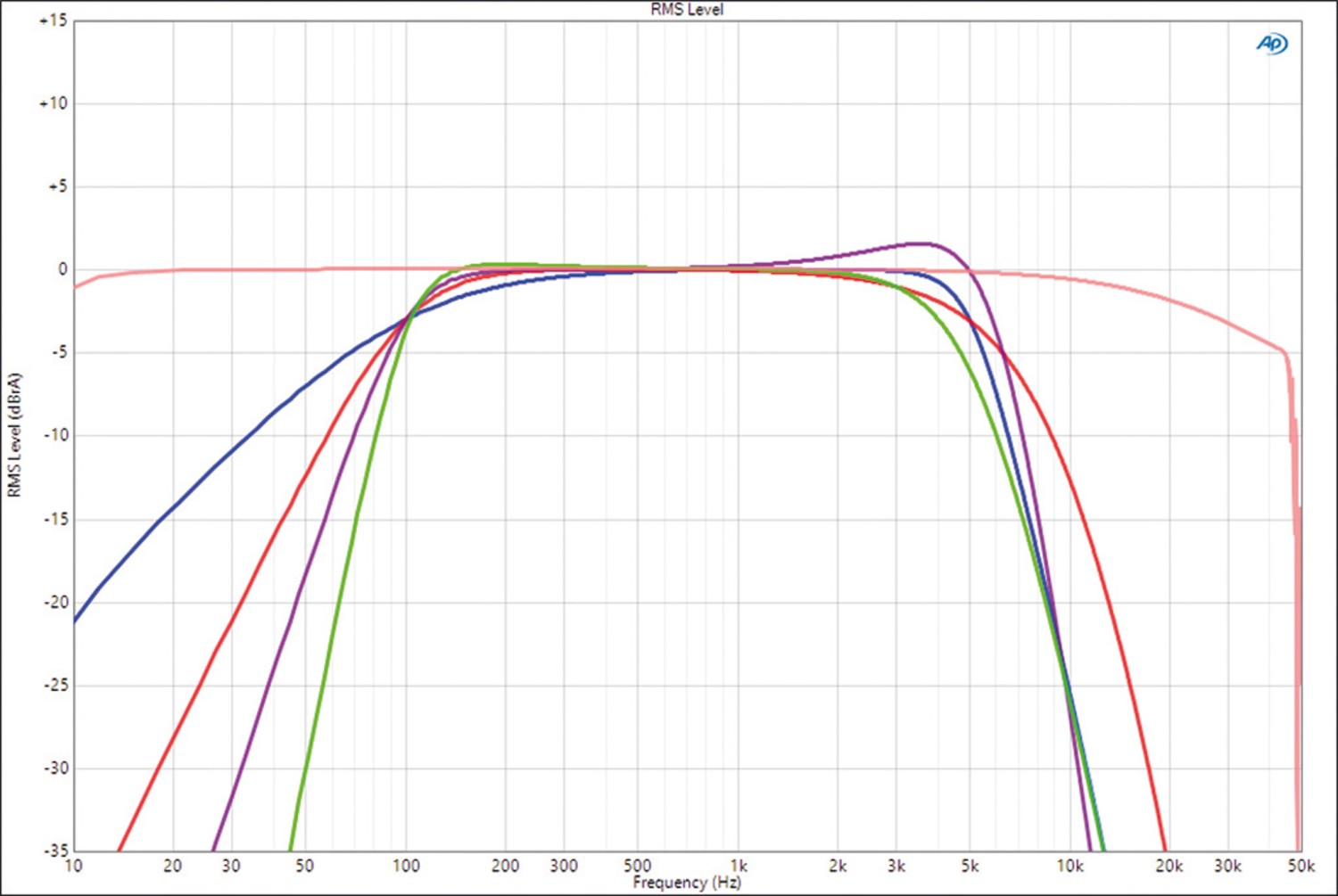Click the 50k frequency axis label
This screenshot has width=1338, height=896.
tap(1301, 866)
